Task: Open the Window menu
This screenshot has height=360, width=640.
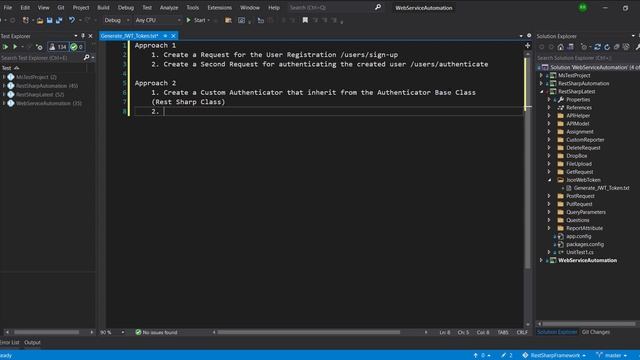Action: pyautogui.click(x=249, y=7)
